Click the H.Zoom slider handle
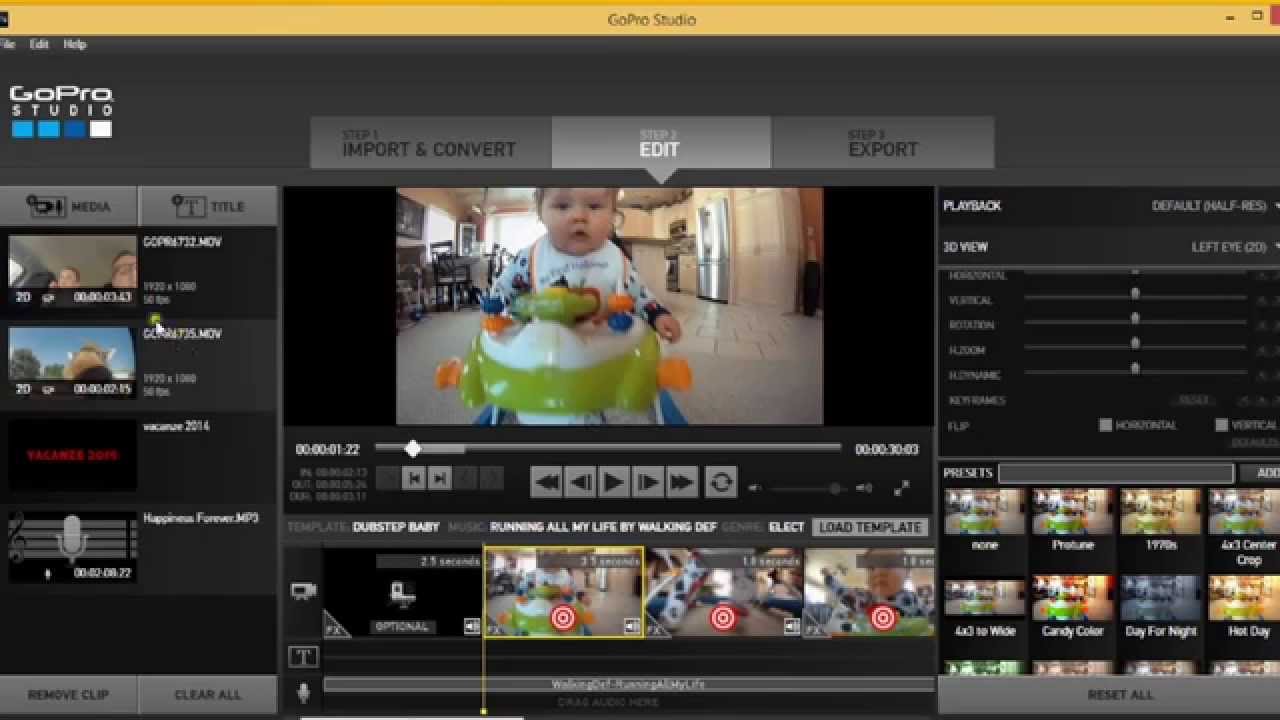Image resolution: width=1280 pixels, height=720 pixels. pos(1135,344)
